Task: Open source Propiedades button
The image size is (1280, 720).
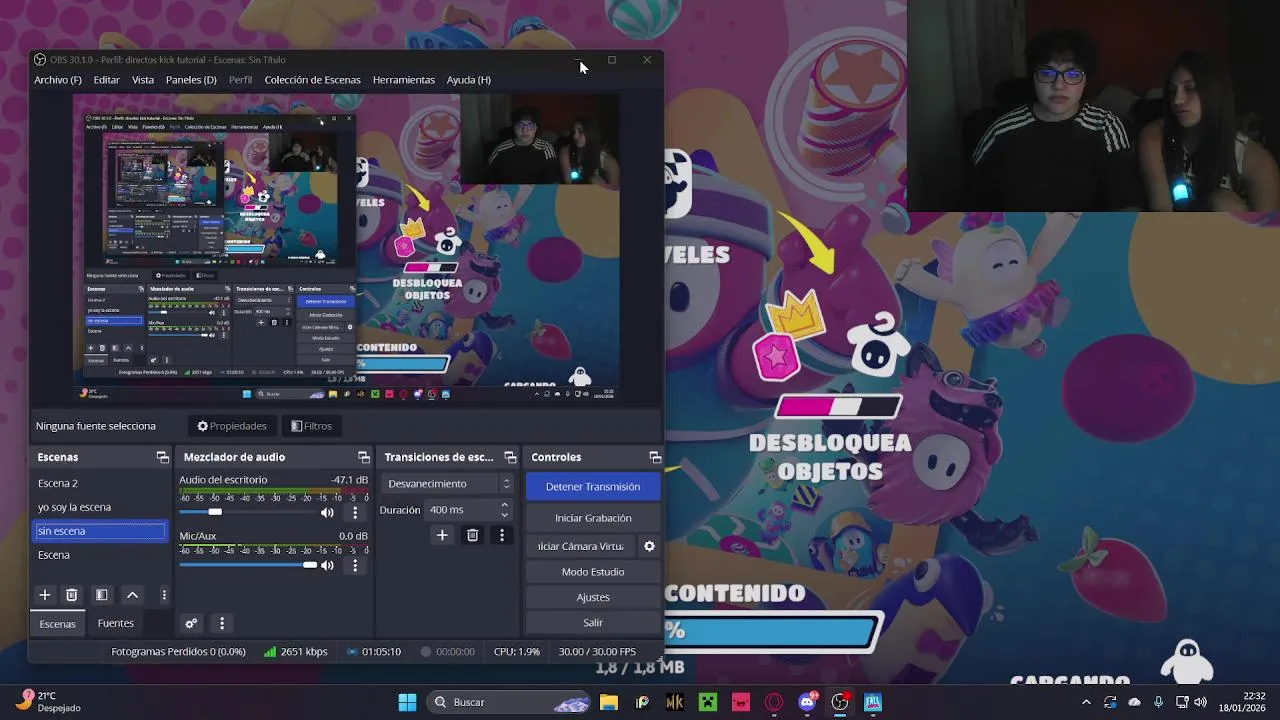Action: [x=232, y=426]
